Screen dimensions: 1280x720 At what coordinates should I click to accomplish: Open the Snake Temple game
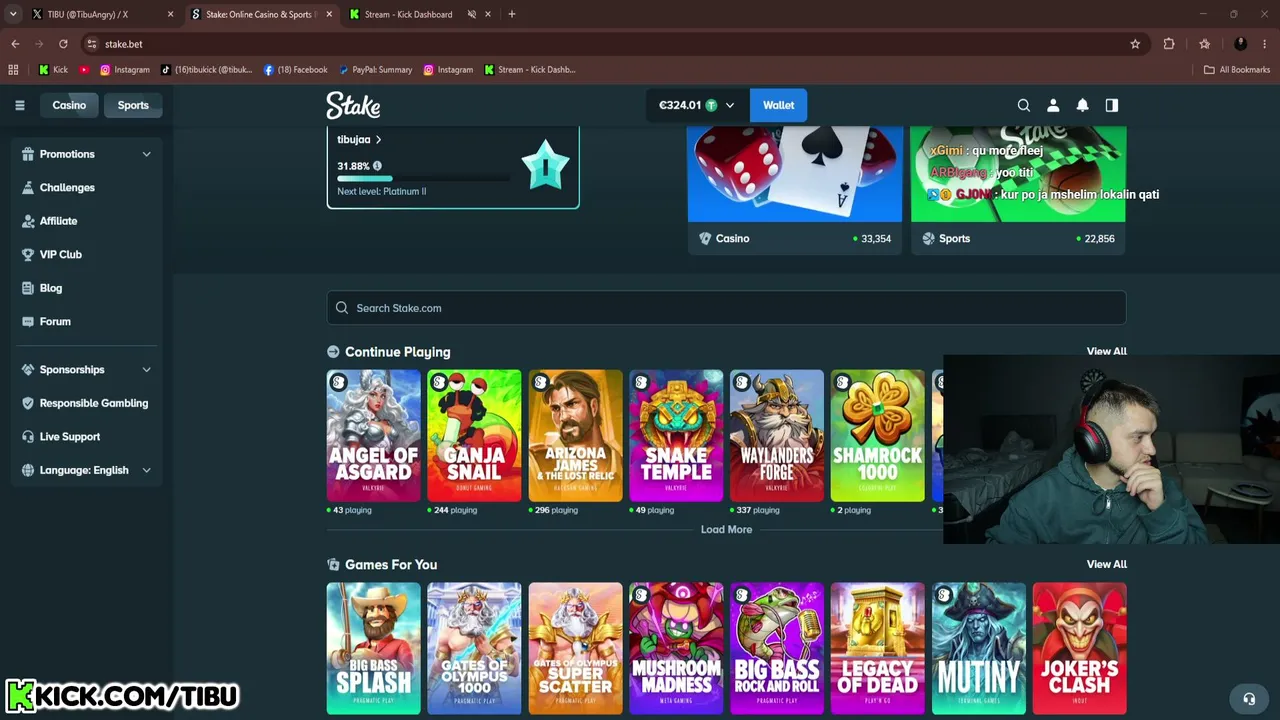[x=676, y=436]
